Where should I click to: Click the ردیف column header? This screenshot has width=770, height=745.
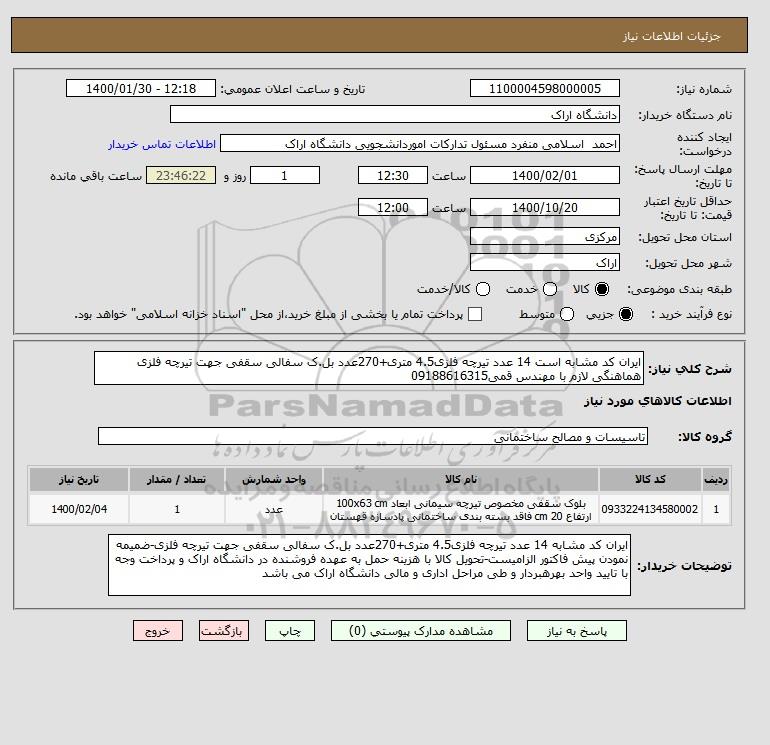(716, 479)
